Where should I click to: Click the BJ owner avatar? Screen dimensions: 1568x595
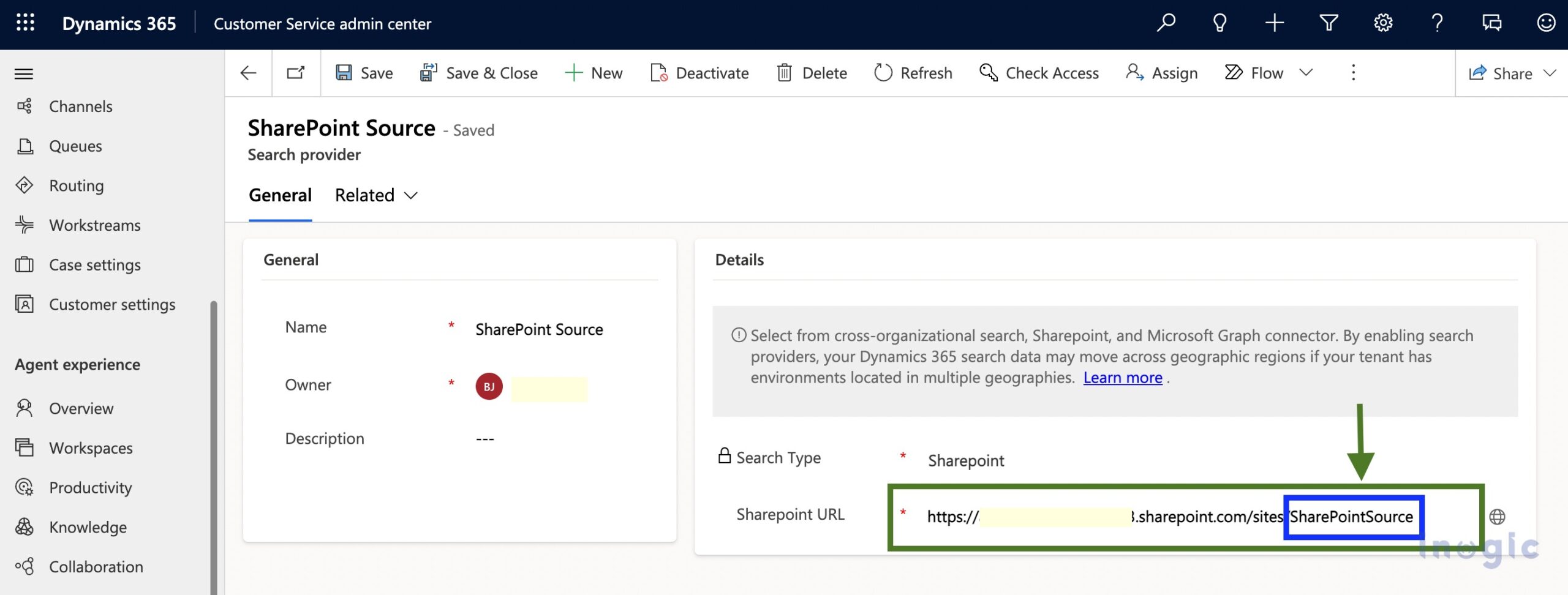[x=489, y=386]
